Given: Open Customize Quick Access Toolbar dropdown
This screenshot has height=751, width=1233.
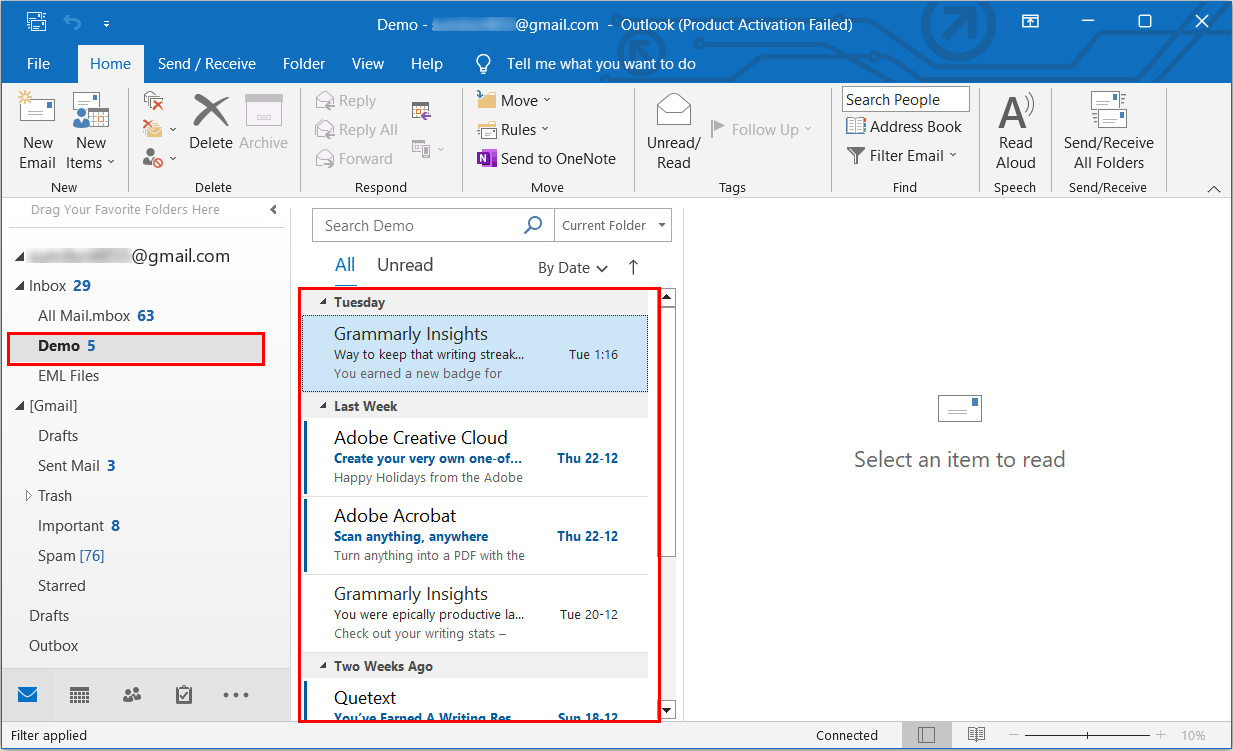Looking at the screenshot, I should tap(106, 23).
